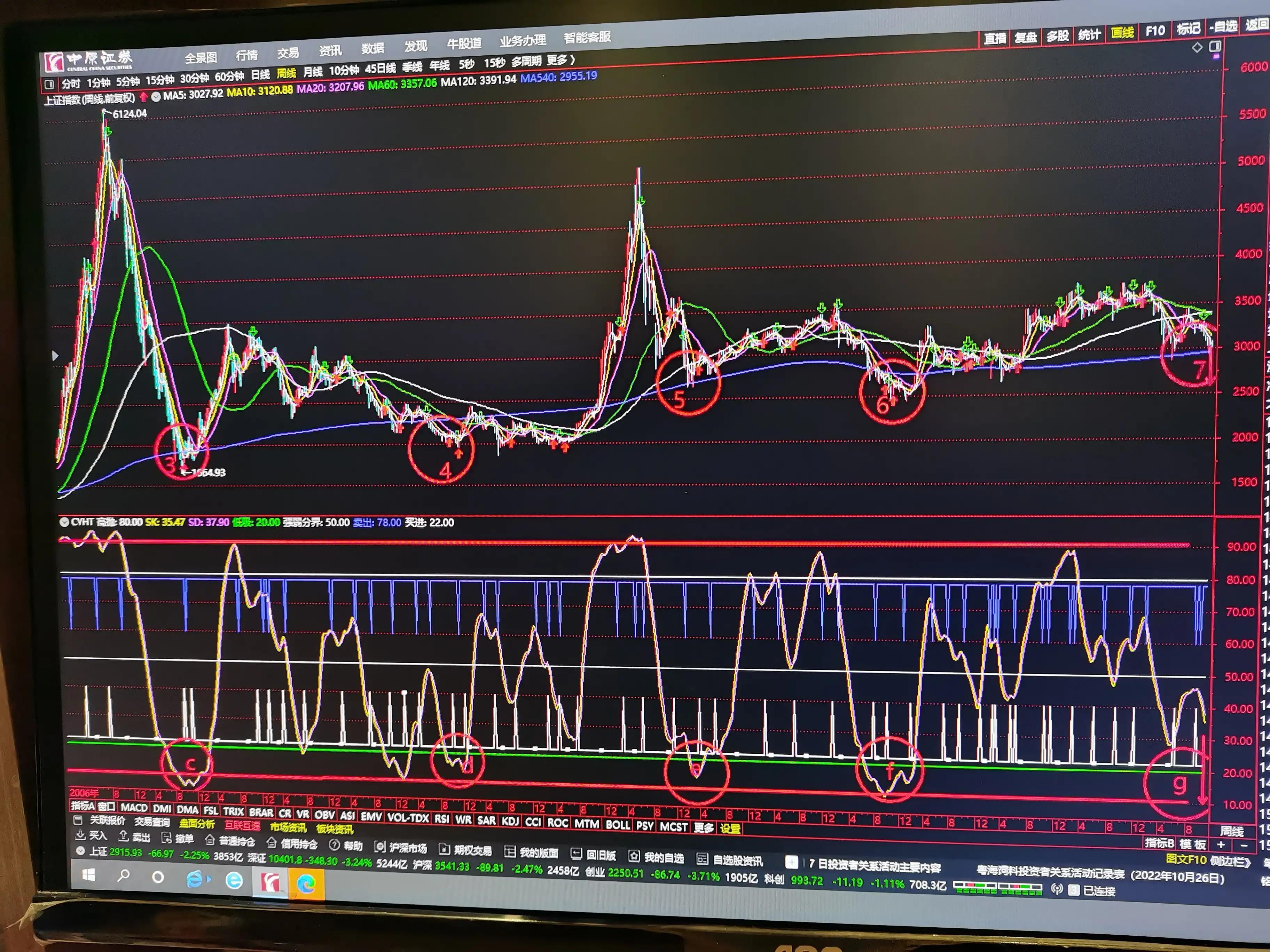Switch to 日线 daily period

260,74
